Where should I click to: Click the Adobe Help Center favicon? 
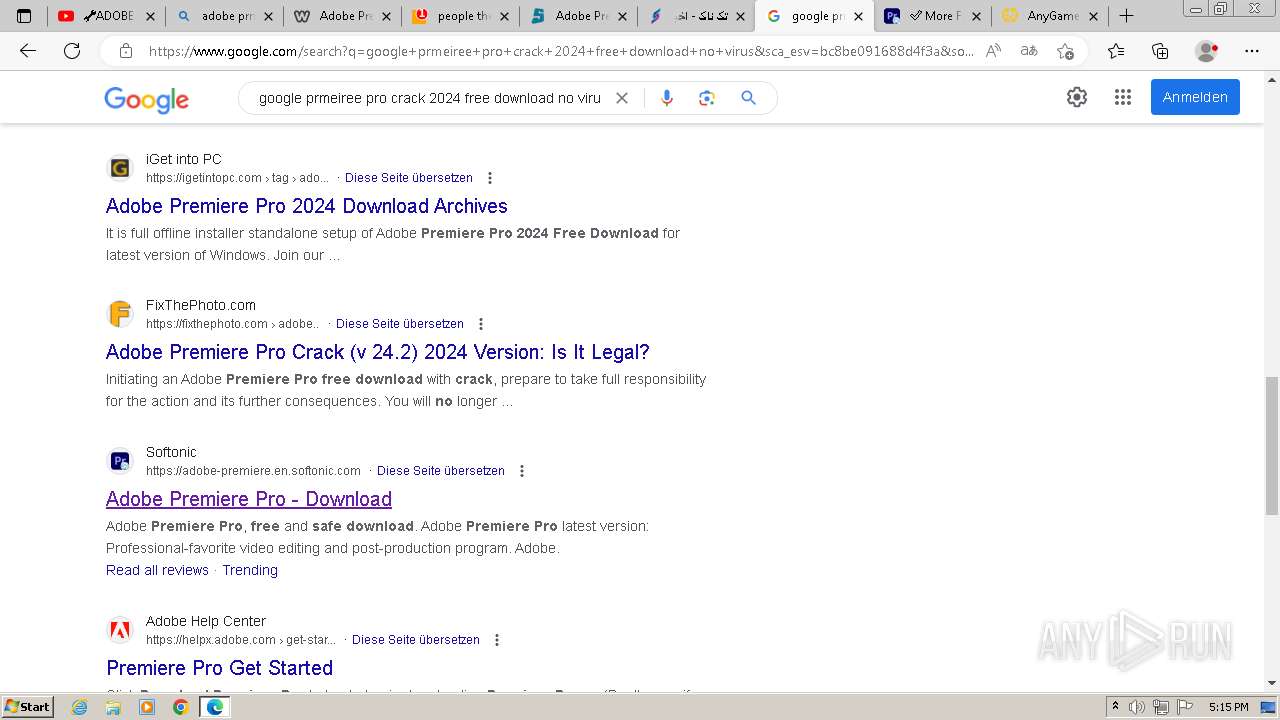tap(120, 630)
